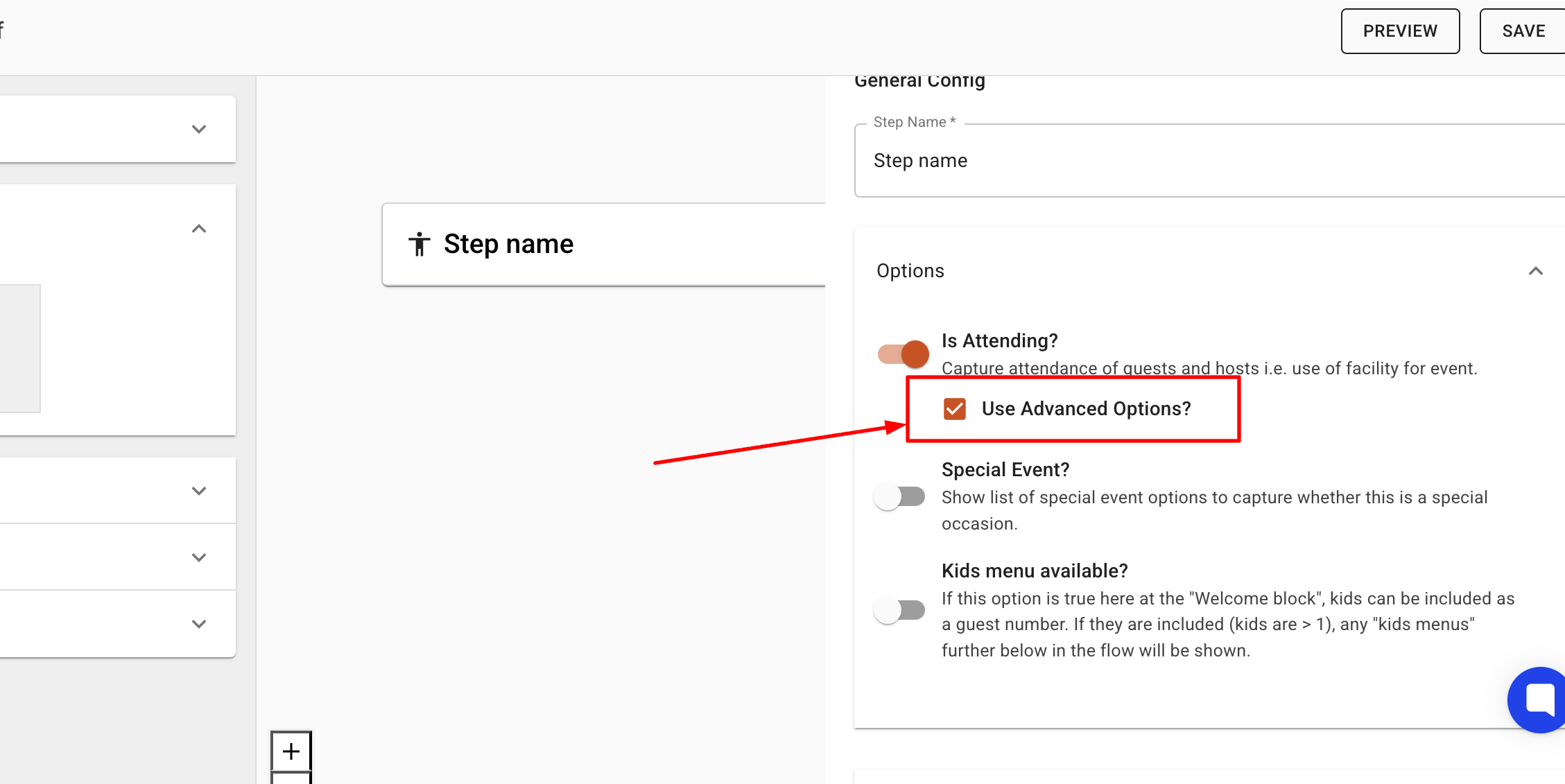Image resolution: width=1565 pixels, height=784 pixels.
Task: Click the PREVIEW button
Action: [1399, 31]
